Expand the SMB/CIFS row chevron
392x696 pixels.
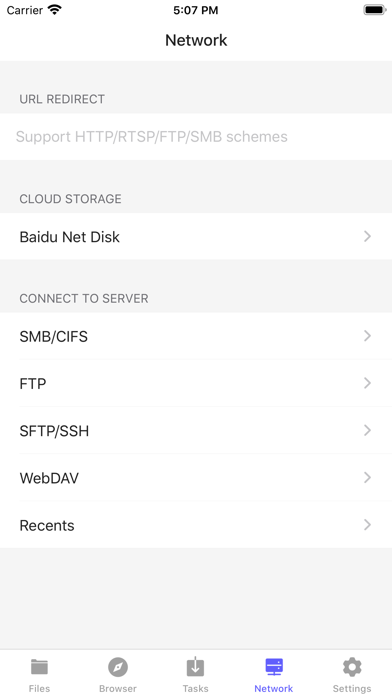367,336
